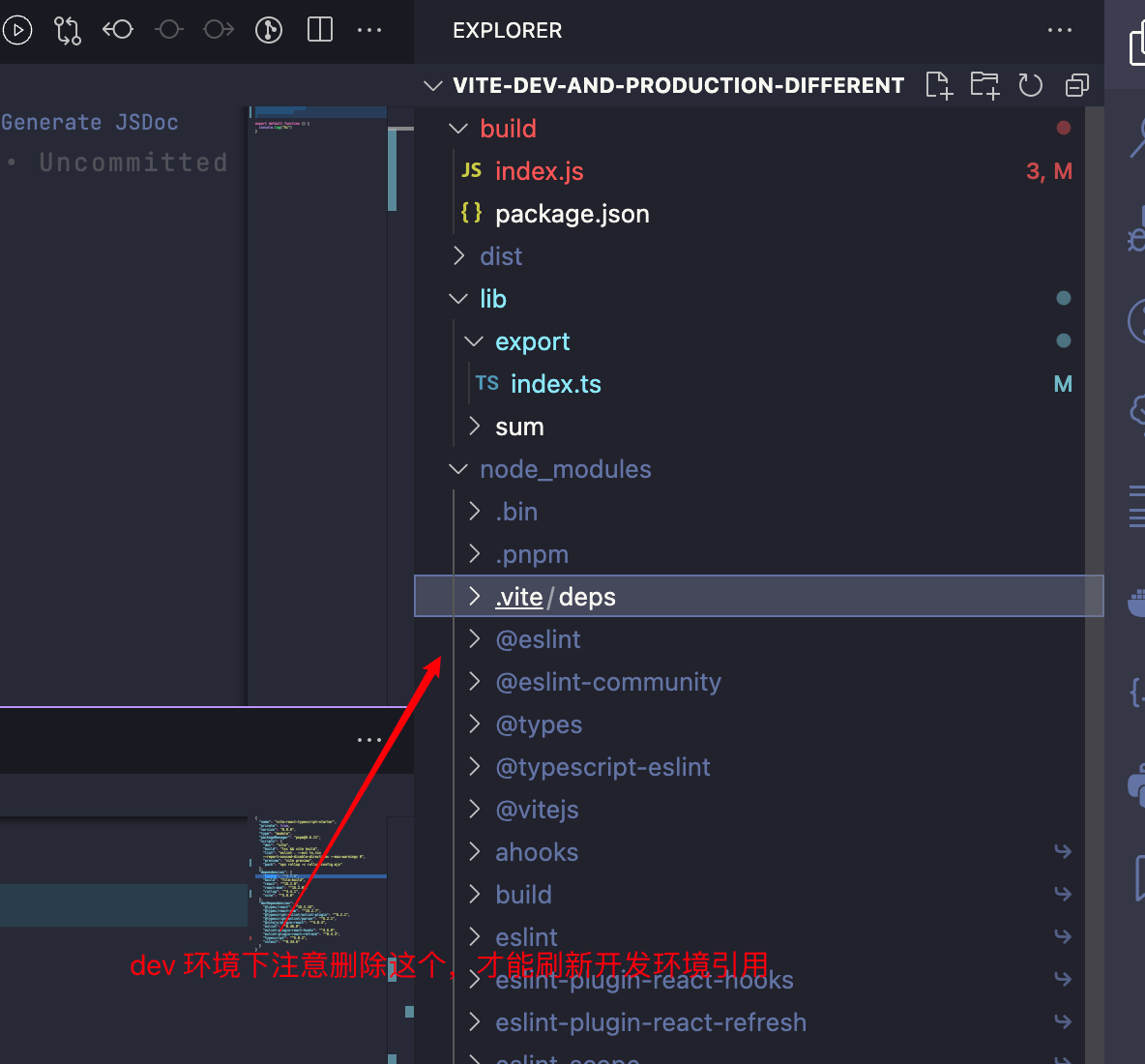Open the editor toolbar more actions menu
Viewport: 1145px width, 1064px height.
[369, 30]
